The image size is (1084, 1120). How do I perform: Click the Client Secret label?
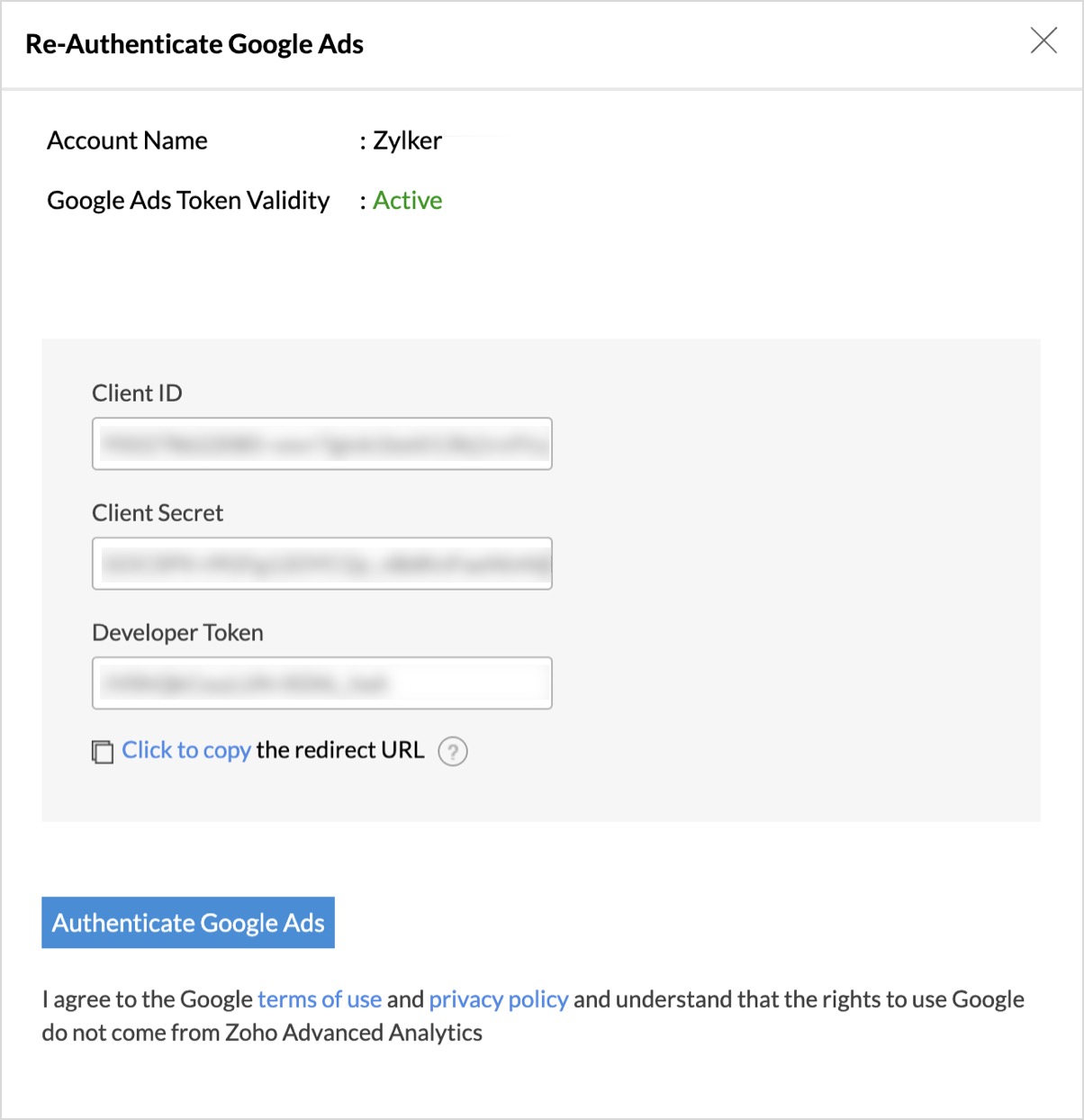pyautogui.click(x=158, y=513)
